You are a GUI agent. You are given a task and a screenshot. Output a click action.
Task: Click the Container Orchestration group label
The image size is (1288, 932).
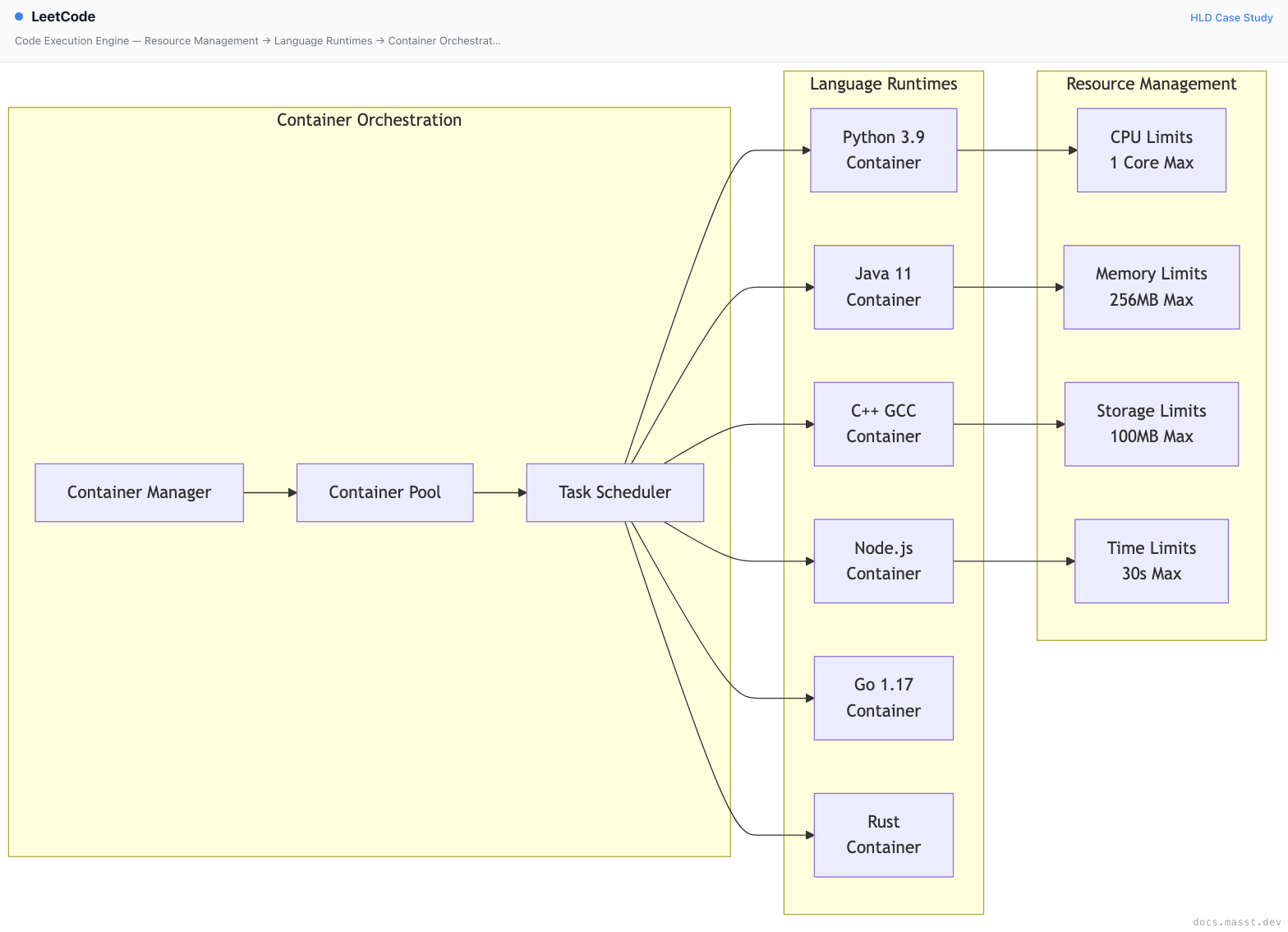pyautogui.click(x=369, y=120)
